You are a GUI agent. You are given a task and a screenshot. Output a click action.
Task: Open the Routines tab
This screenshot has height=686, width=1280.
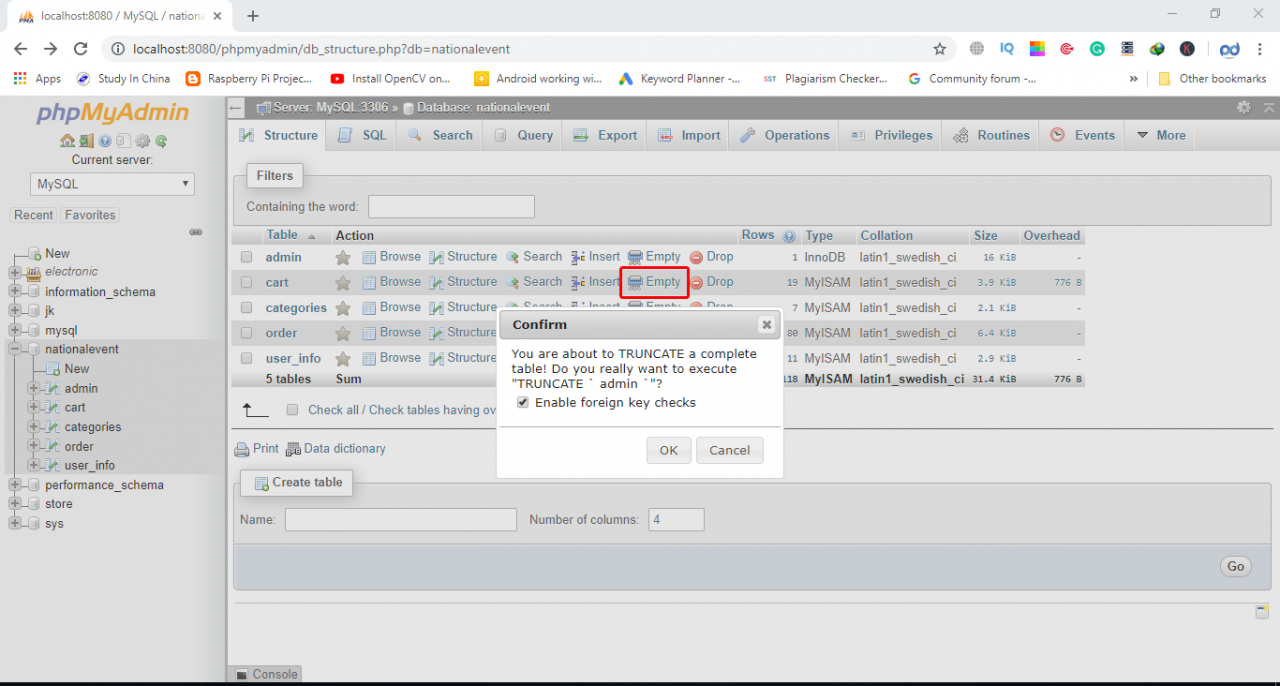992,136
